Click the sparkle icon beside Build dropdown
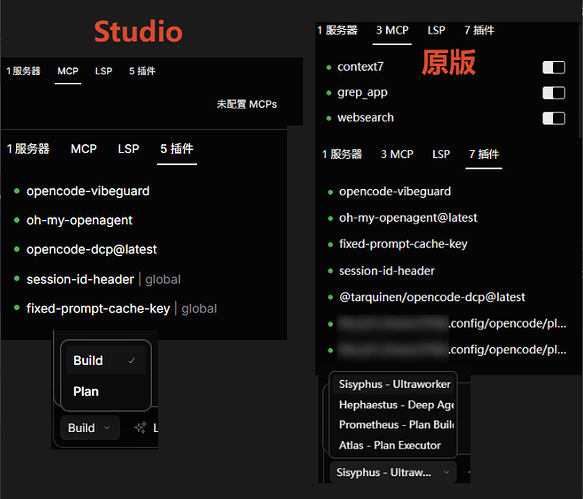This screenshot has height=499, width=583. tap(140, 428)
